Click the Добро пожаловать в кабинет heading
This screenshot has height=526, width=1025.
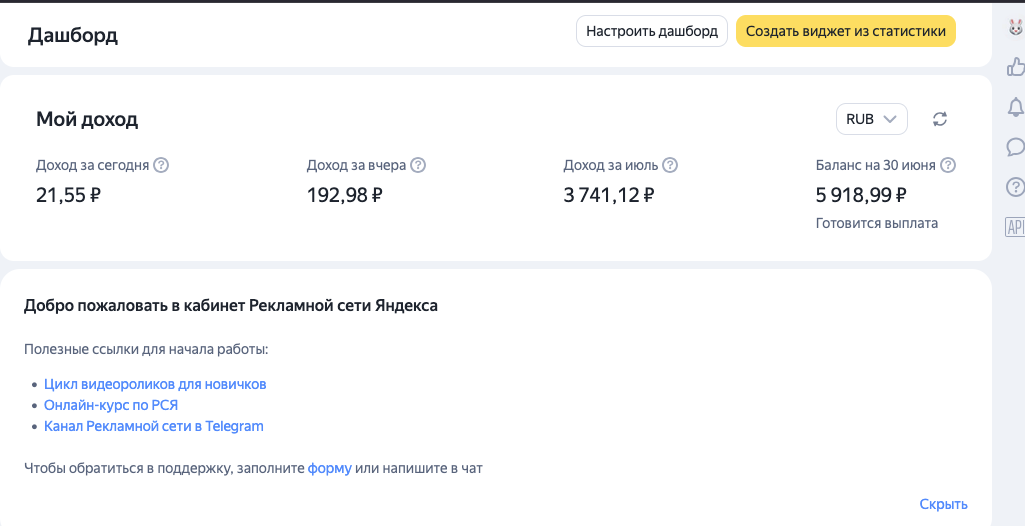(231, 306)
